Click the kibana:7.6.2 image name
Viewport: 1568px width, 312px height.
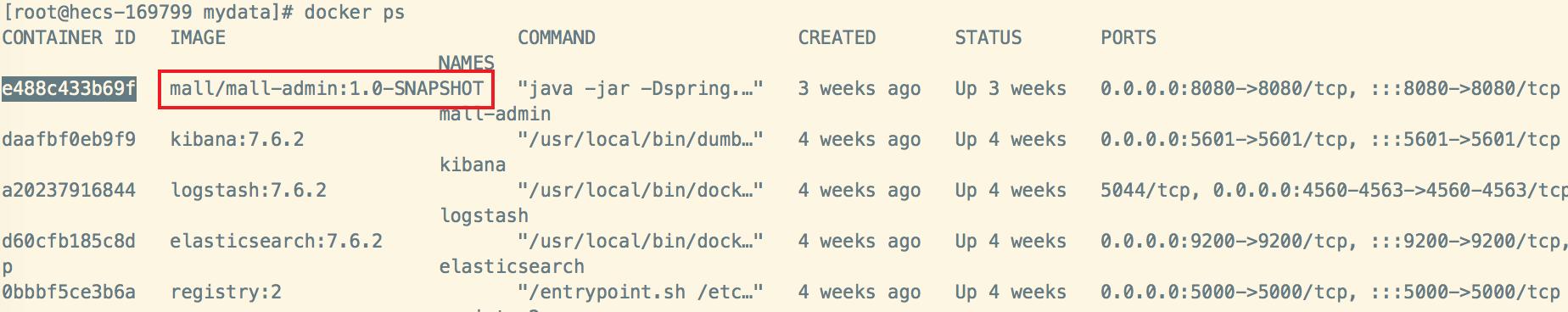point(237,140)
